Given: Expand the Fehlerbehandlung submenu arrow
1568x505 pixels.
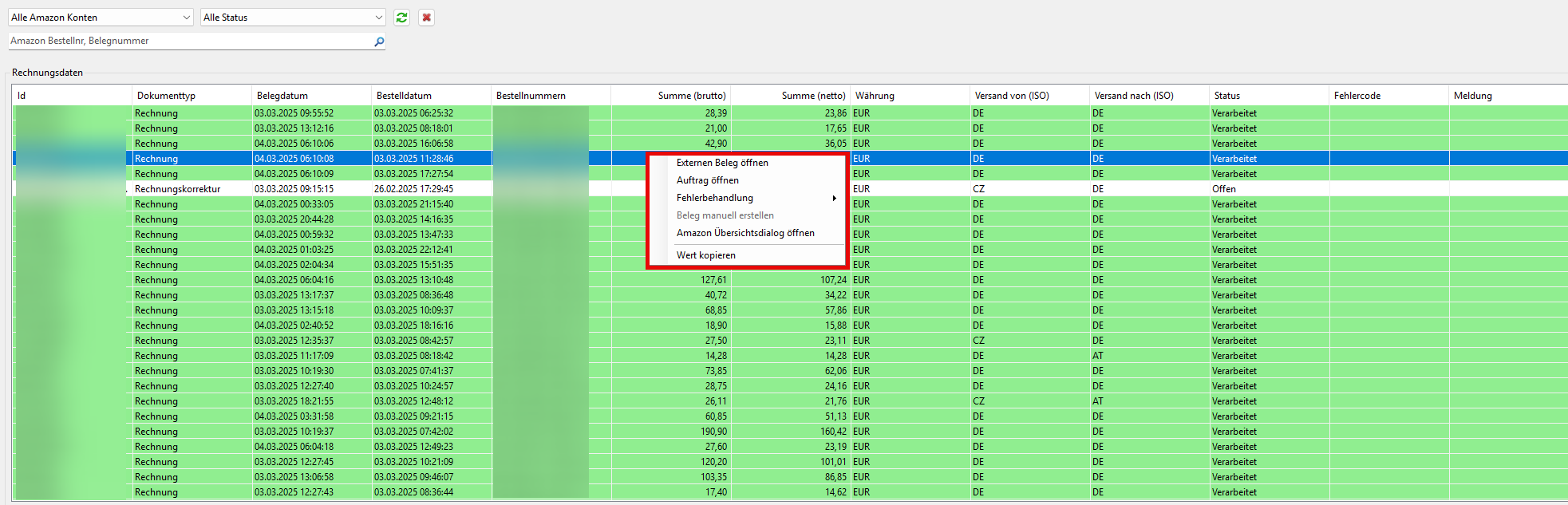Looking at the screenshot, I should coord(834,198).
